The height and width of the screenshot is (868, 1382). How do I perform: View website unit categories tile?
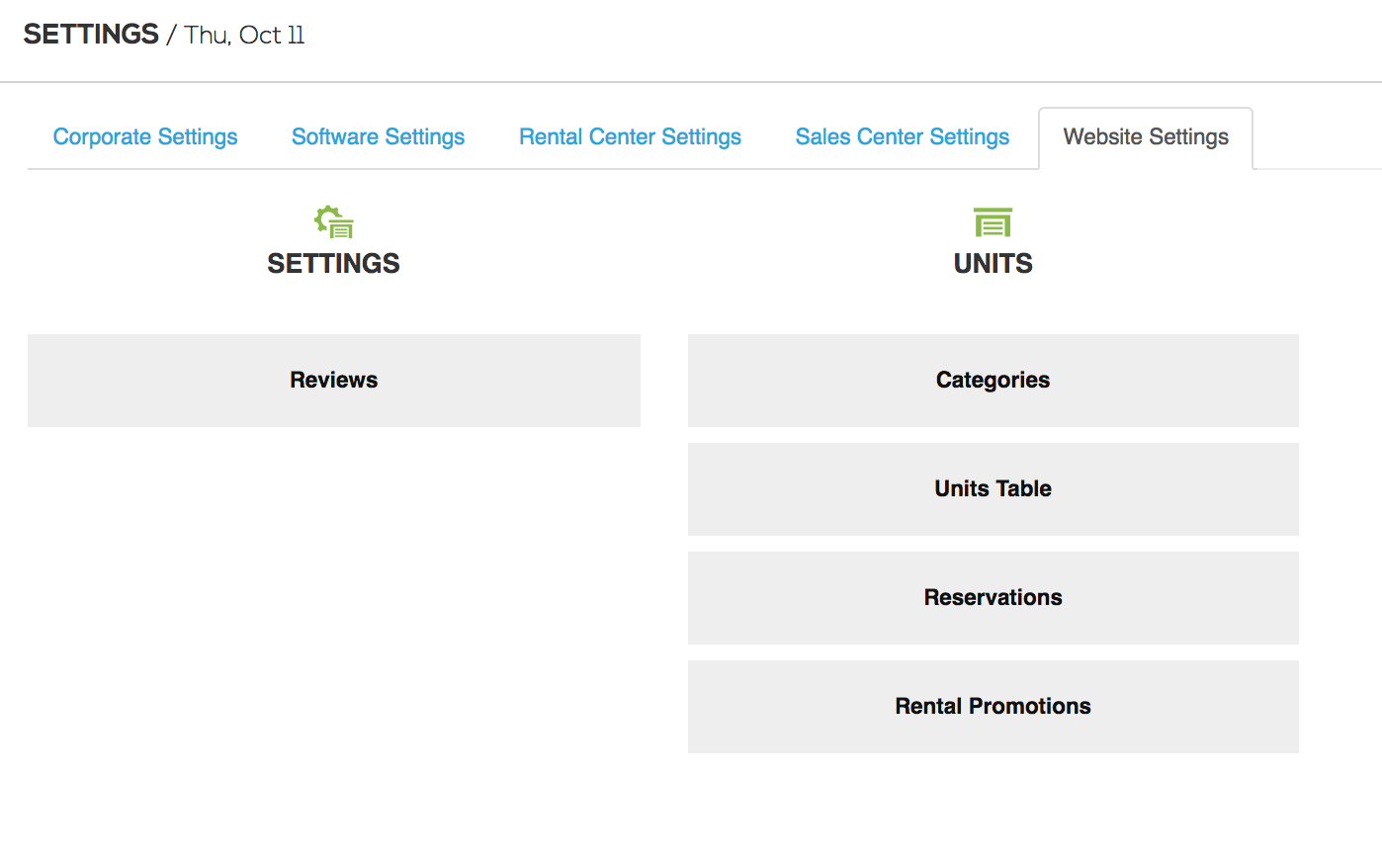993,381
